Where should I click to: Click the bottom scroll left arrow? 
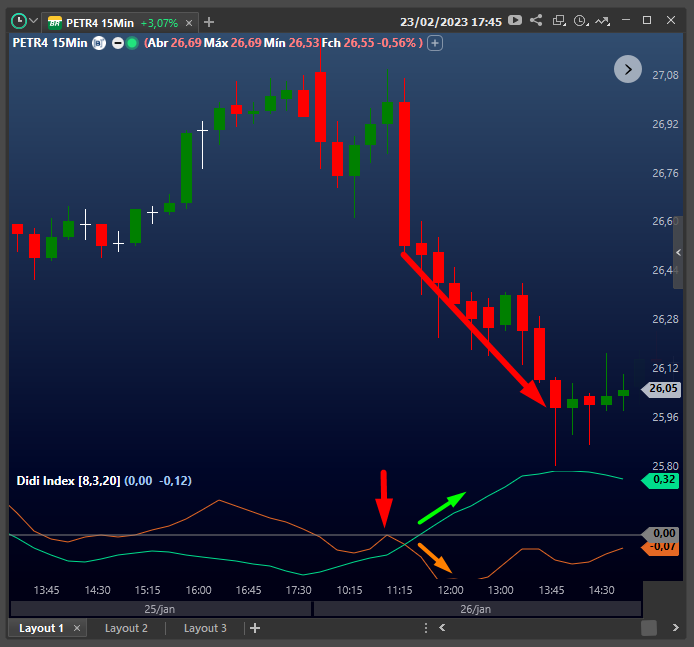coord(442,628)
